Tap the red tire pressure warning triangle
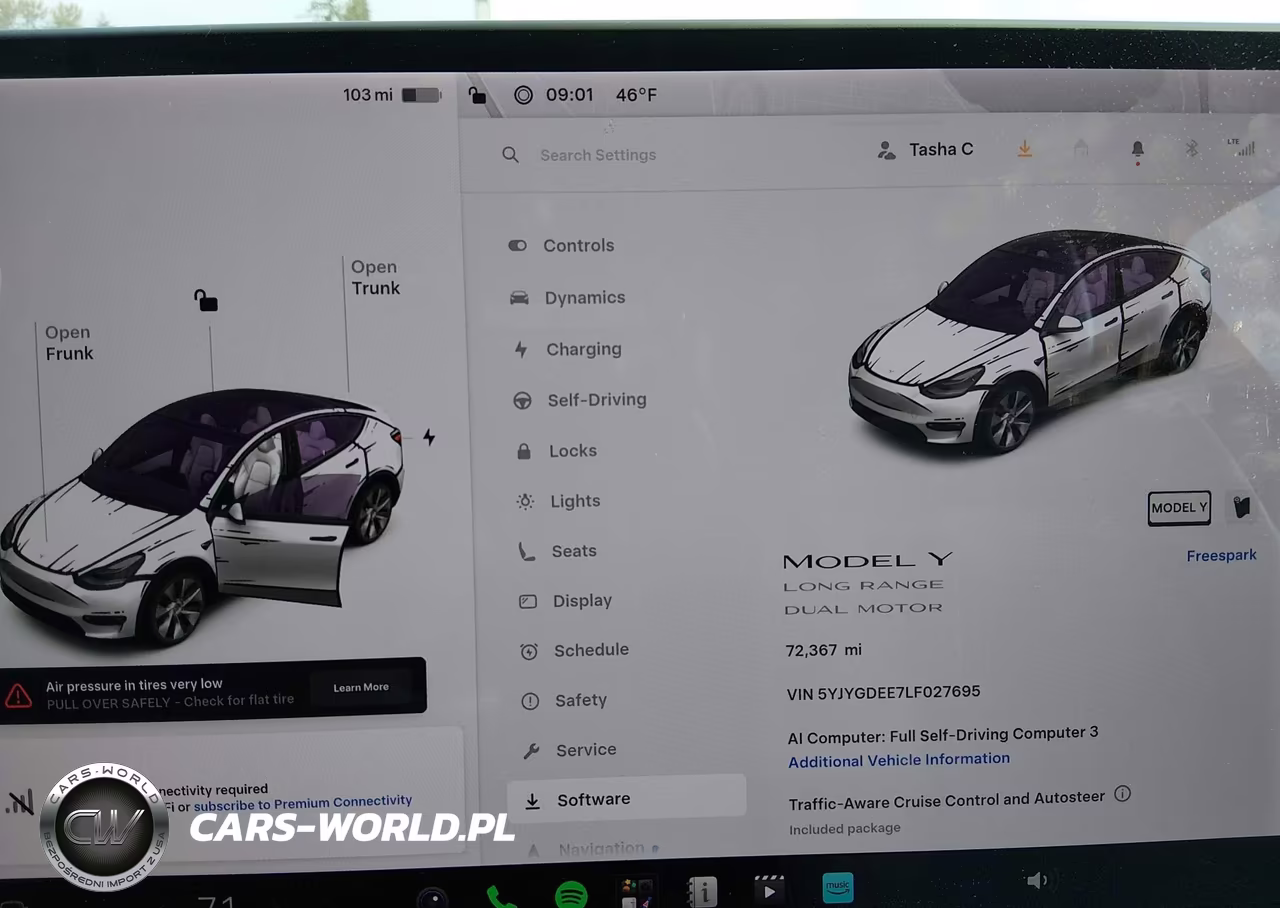The image size is (1280, 908). [18, 695]
